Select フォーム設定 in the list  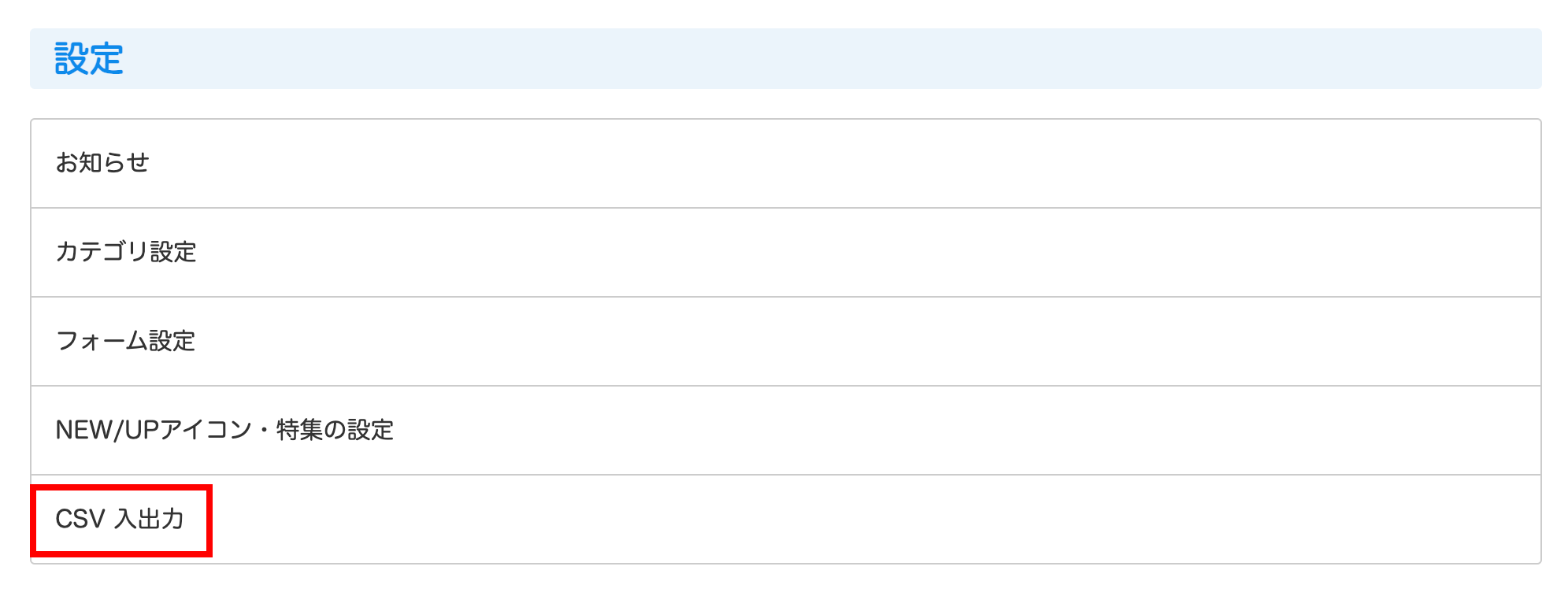click(x=125, y=341)
